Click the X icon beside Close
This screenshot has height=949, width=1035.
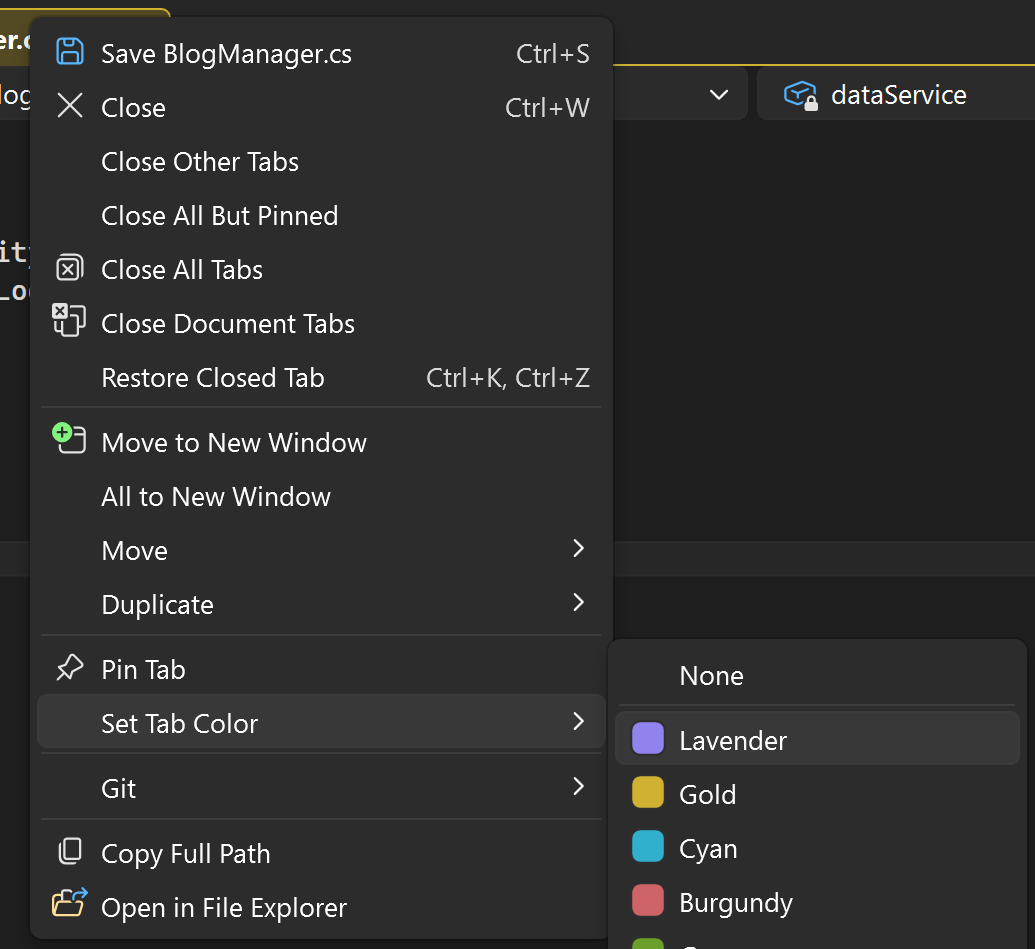click(x=69, y=106)
